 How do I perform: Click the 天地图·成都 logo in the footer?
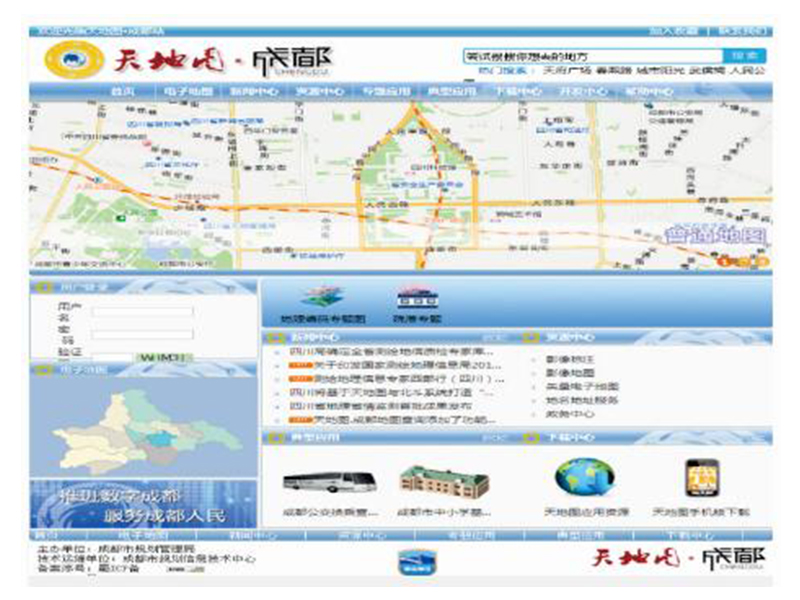679,559
